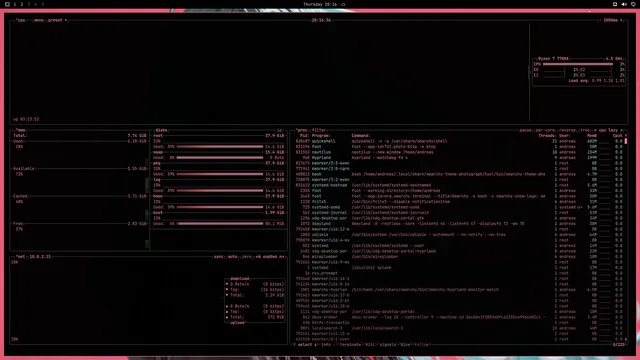The width and height of the screenshot is (640, 360).
Task: Click the mem box title
Action: tap(21, 130)
